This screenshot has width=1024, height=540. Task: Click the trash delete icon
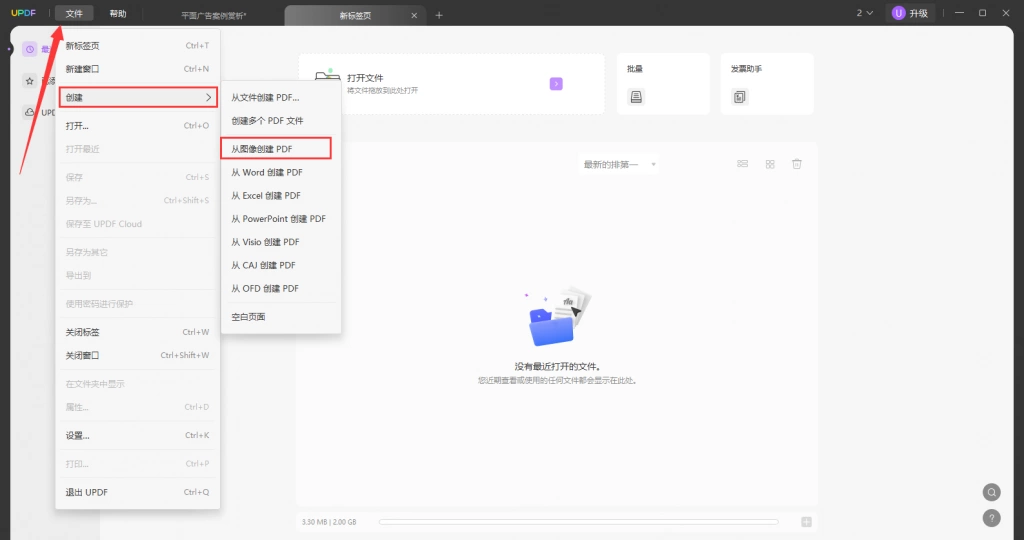(x=797, y=164)
